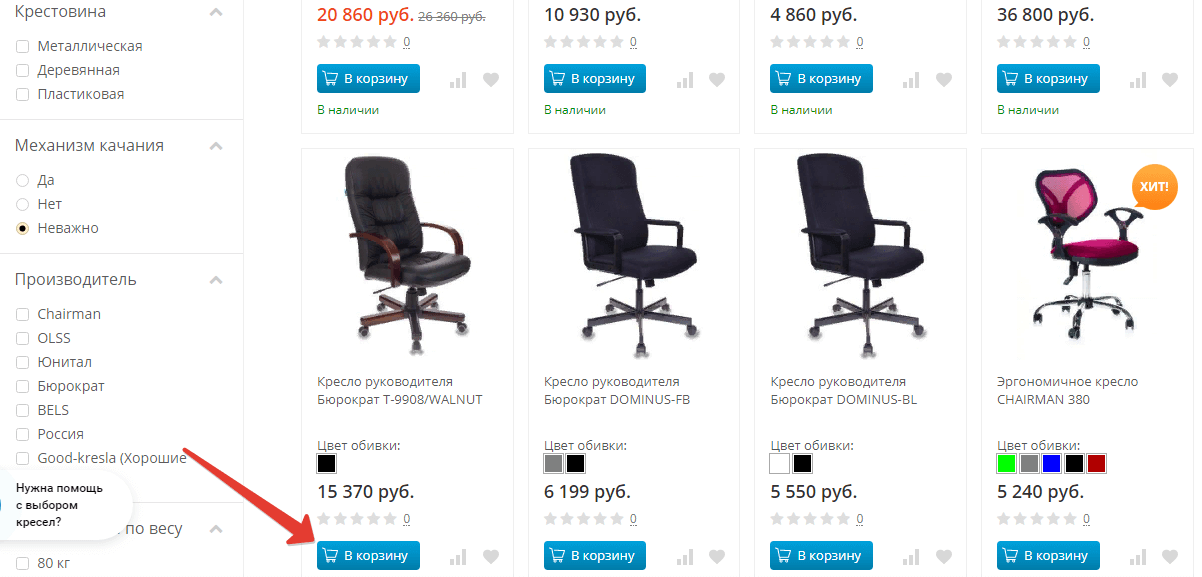Collapse the Механизм качания filter section
The image size is (1202, 577).
(215, 146)
